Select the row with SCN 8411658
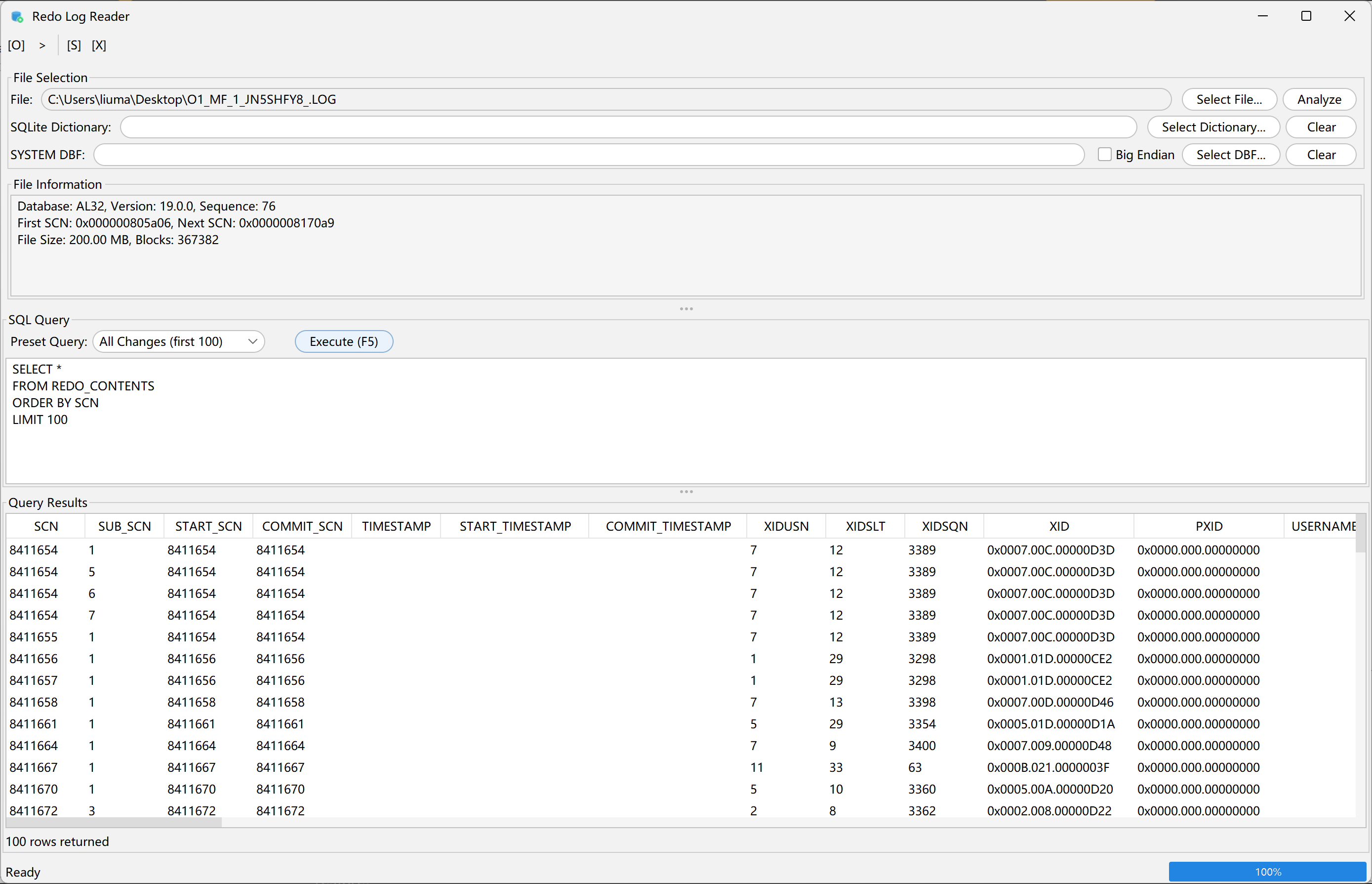This screenshot has height=884, width=1372. coord(681,702)
